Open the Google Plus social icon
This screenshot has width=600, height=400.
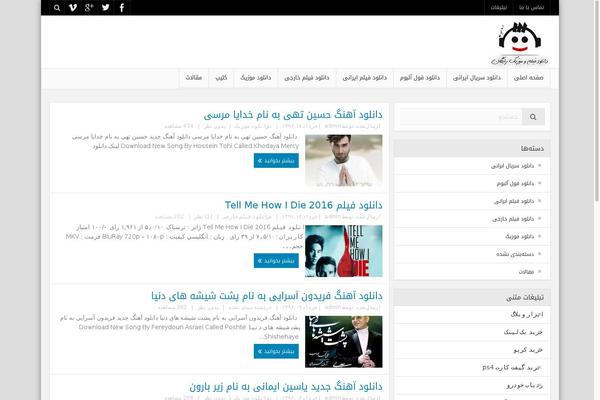point(89,8)
